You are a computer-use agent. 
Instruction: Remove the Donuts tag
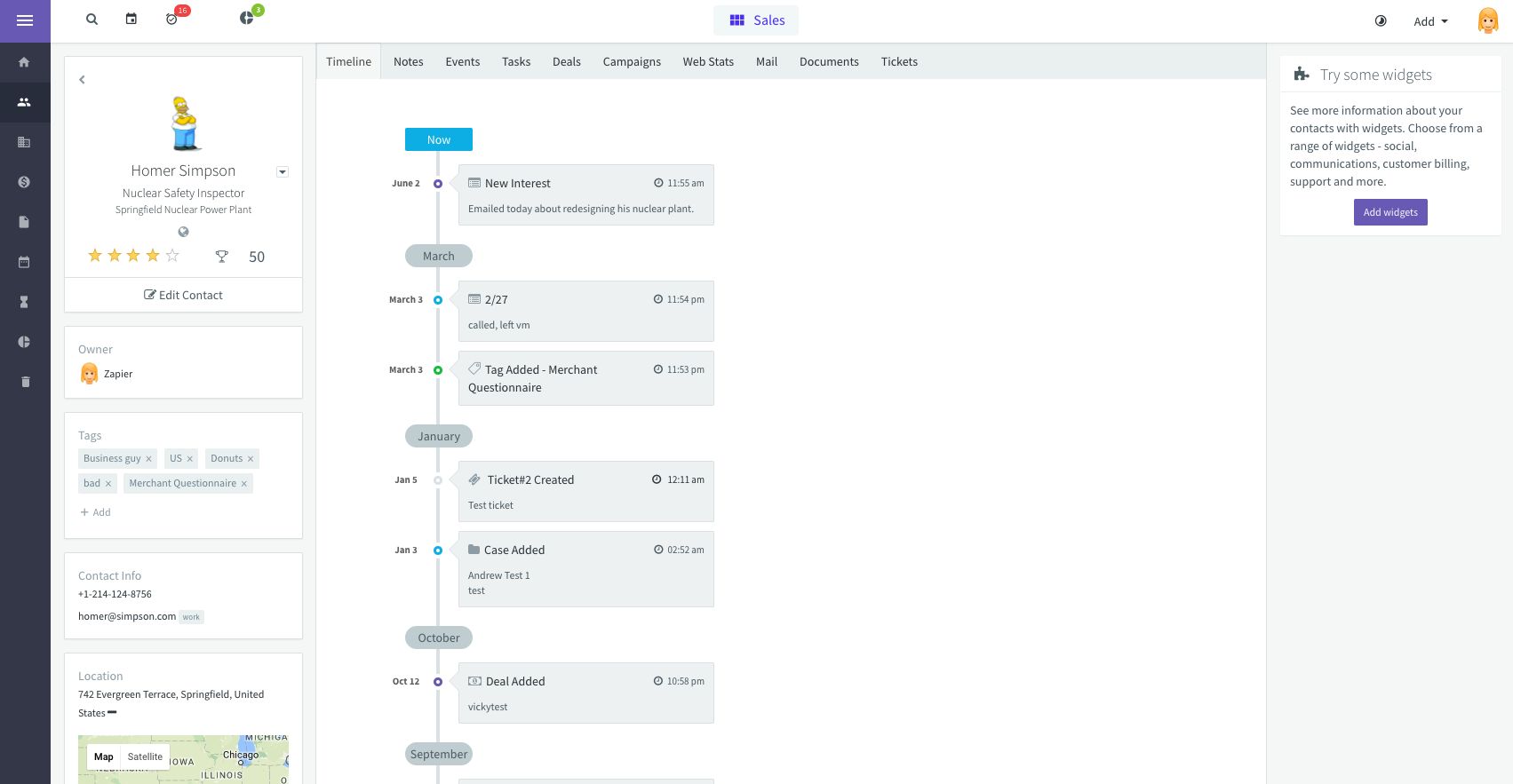pos(251,459)
